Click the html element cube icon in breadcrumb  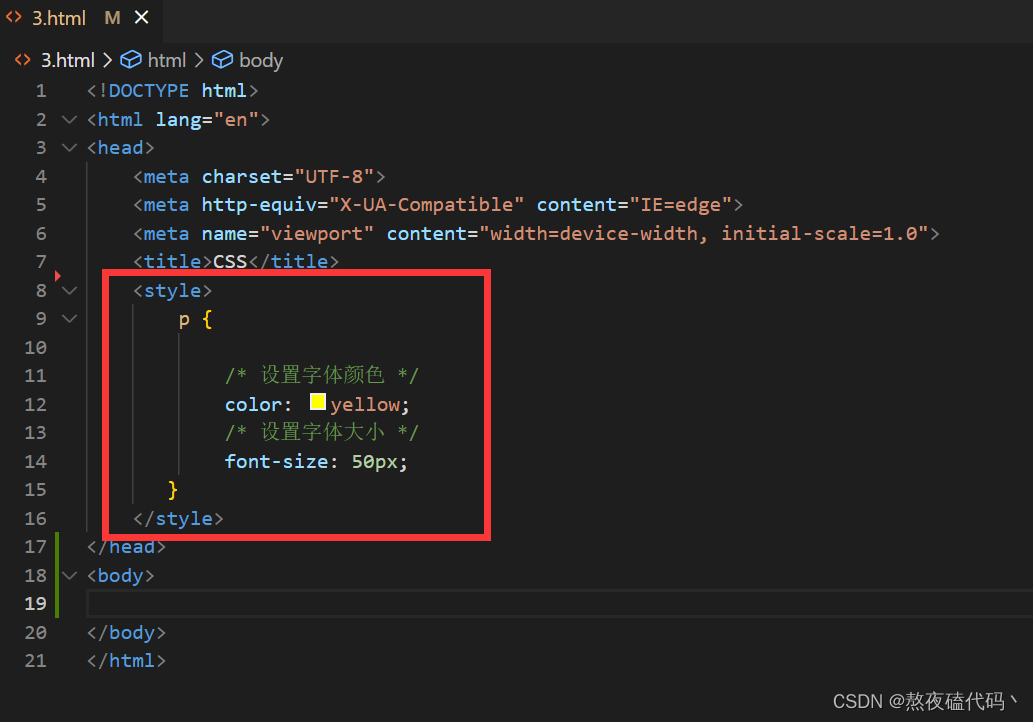tap(131, 60)
